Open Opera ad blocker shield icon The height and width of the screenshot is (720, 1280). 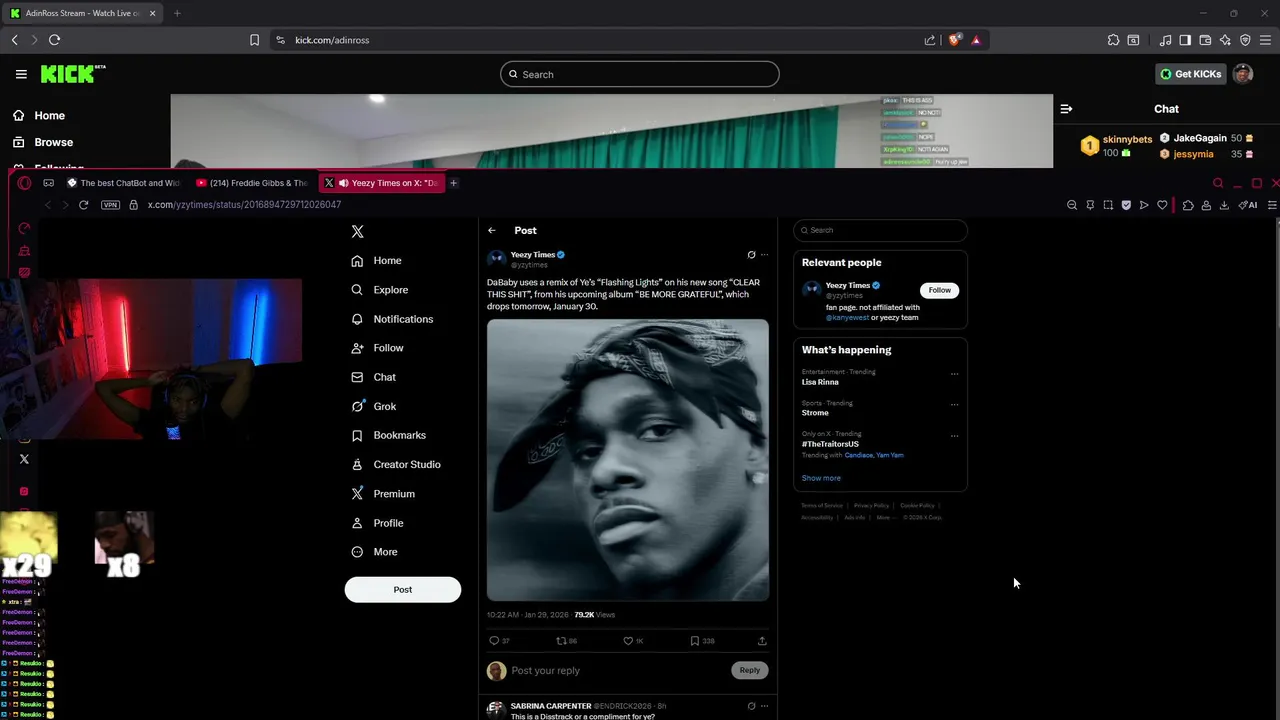click(1126, 205)
